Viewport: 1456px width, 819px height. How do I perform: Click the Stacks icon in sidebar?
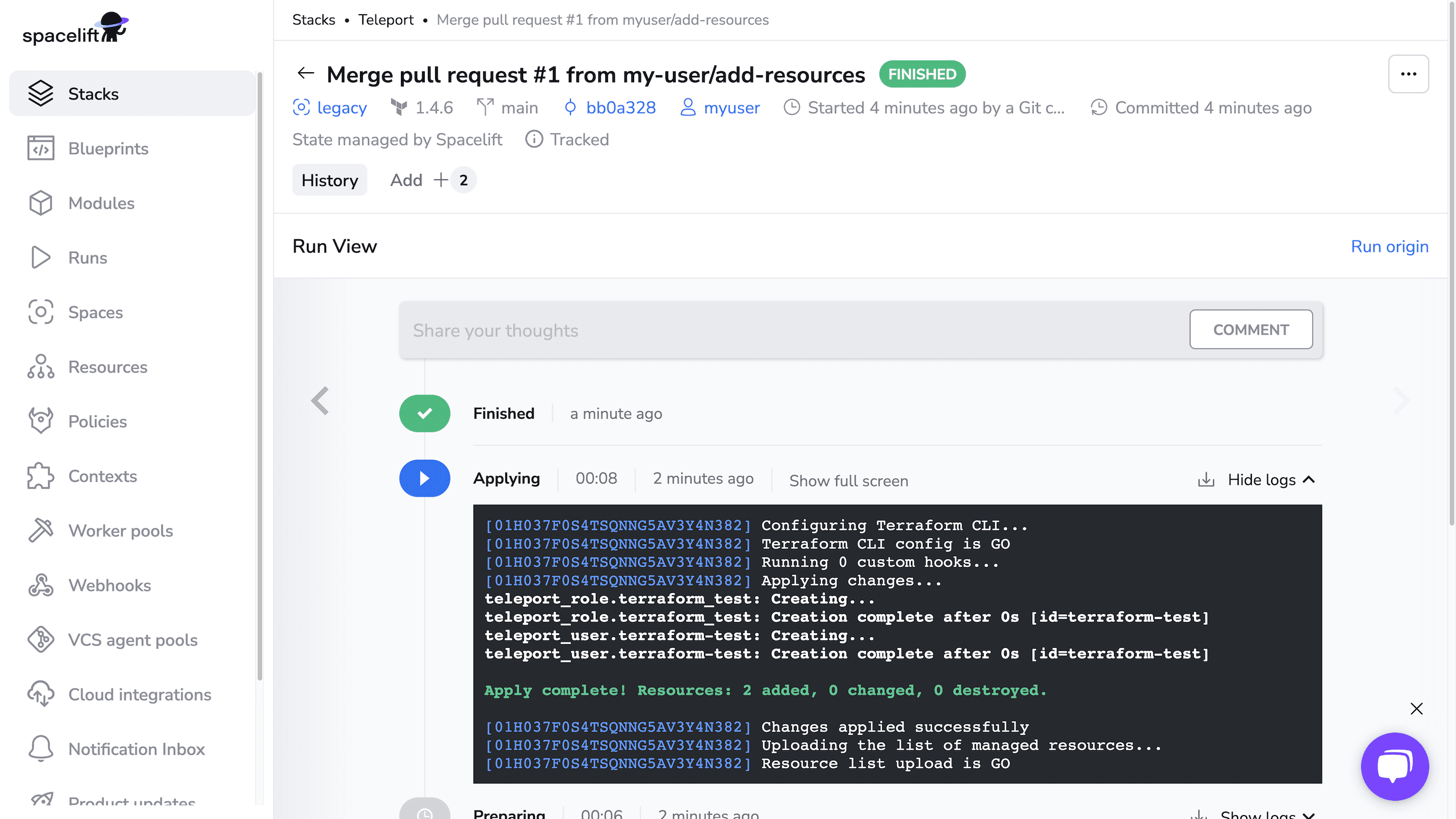pyautogui.click(x=40, y=93)
